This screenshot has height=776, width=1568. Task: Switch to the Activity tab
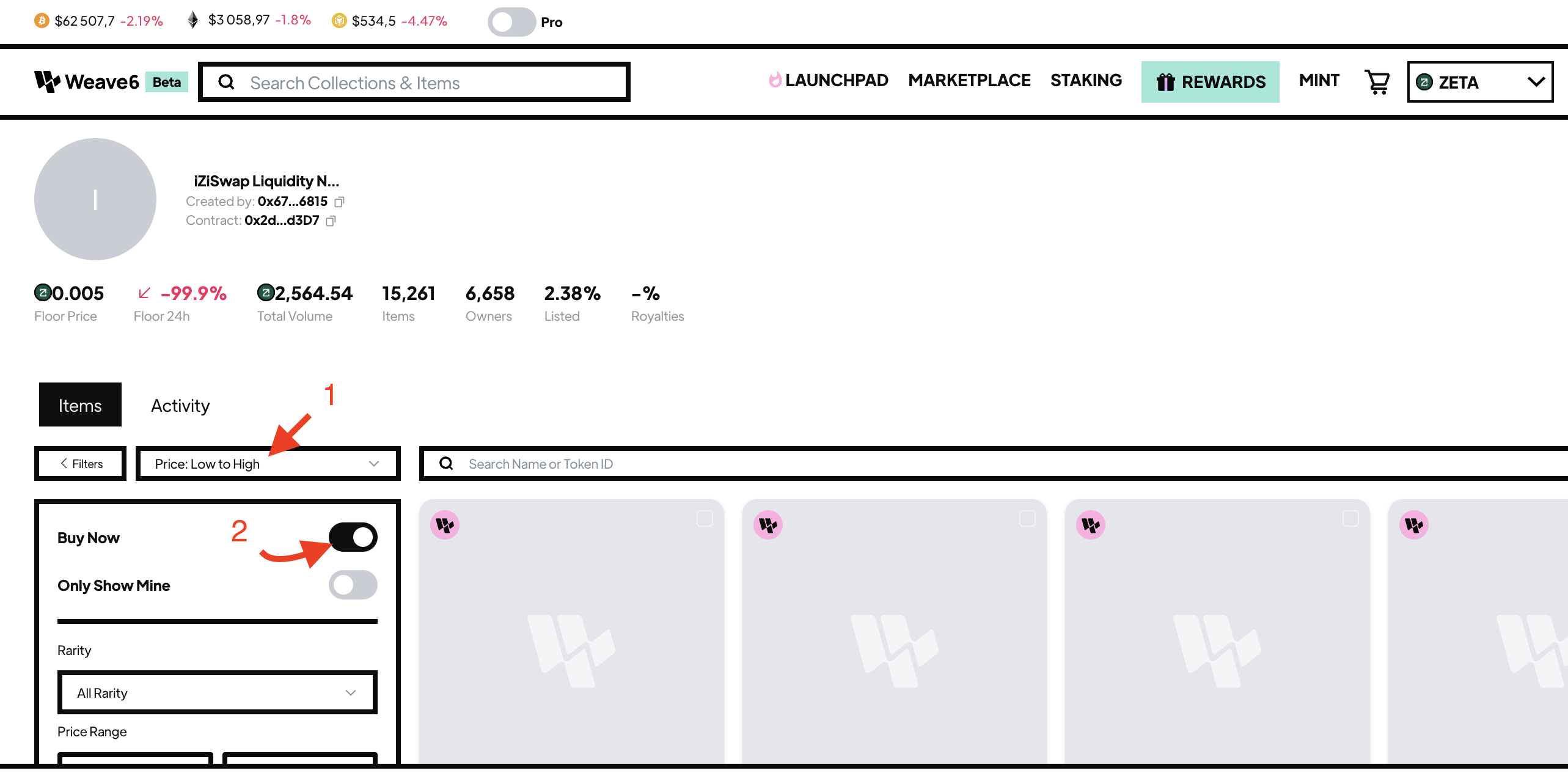coord(181,405)
